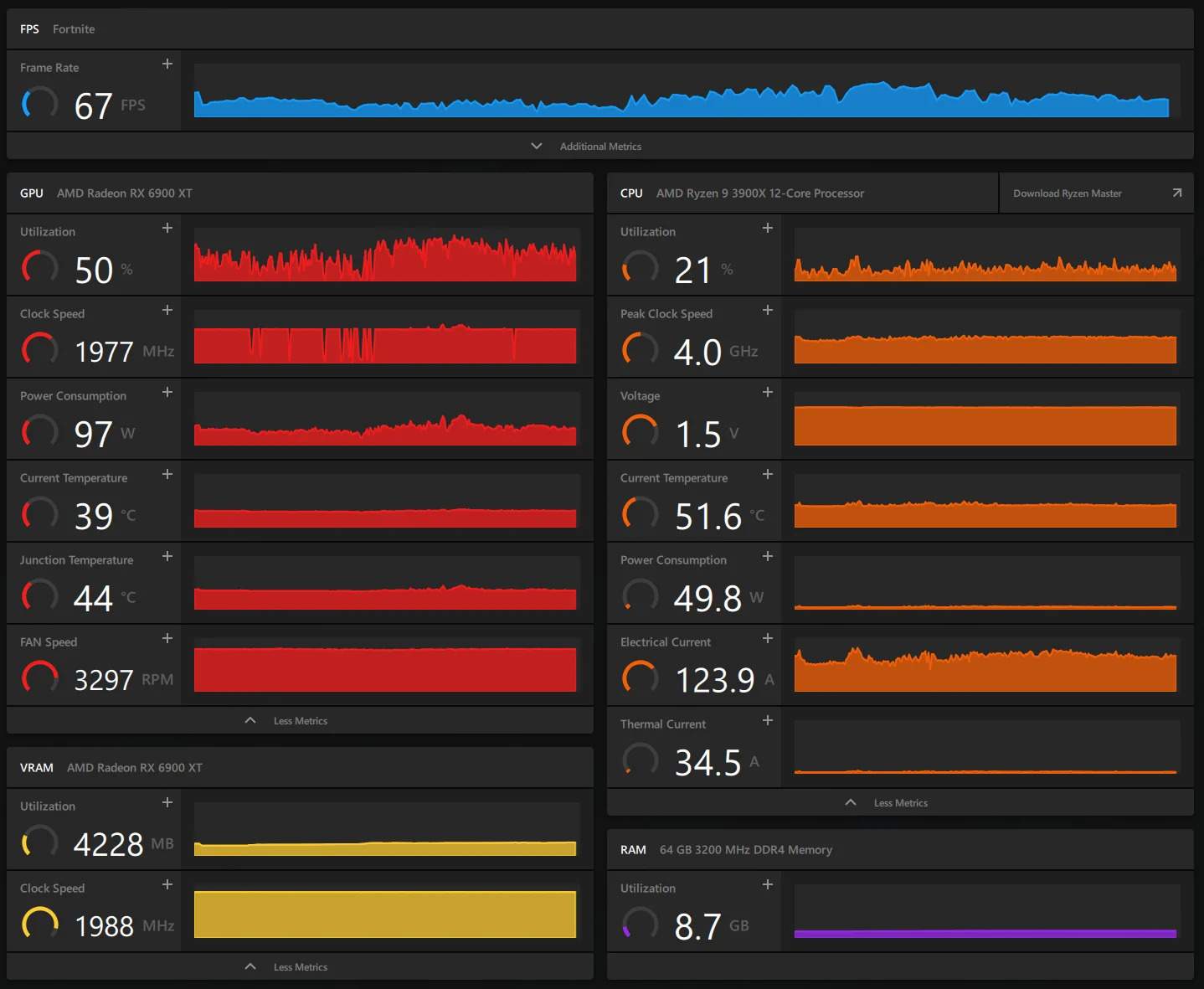Screen dimensions: 1204x989
Task: Click the 34.5 A thermal current value
Action: 718,762
